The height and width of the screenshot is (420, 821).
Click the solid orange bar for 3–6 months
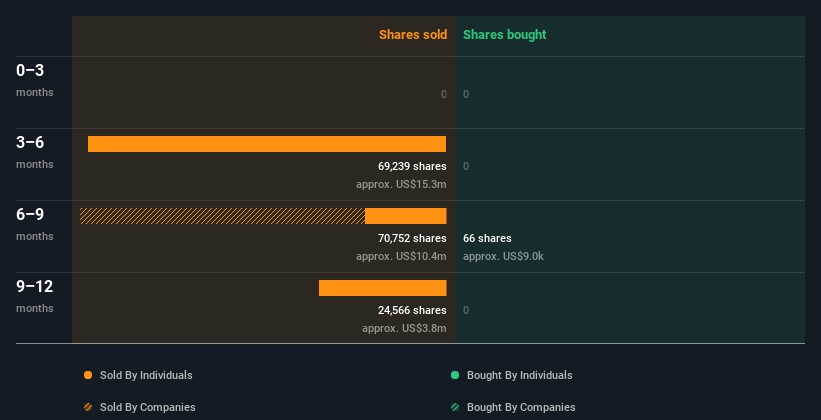click(x=267, y=144)
